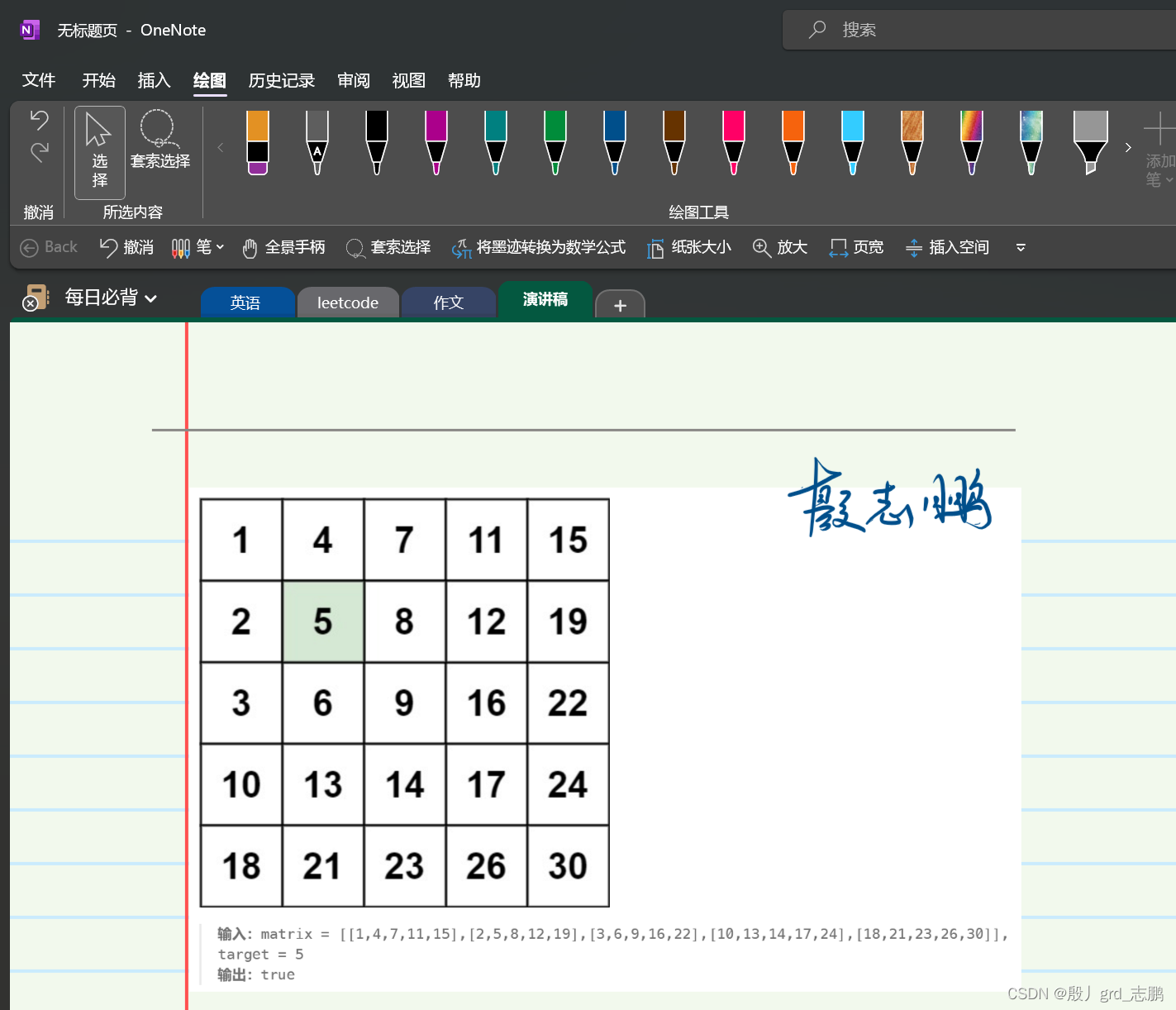Viewport: 1176px width, 1010px height.
Task: Switch to the Insert (插入) ribbon tab
Action: click(154, 80)
